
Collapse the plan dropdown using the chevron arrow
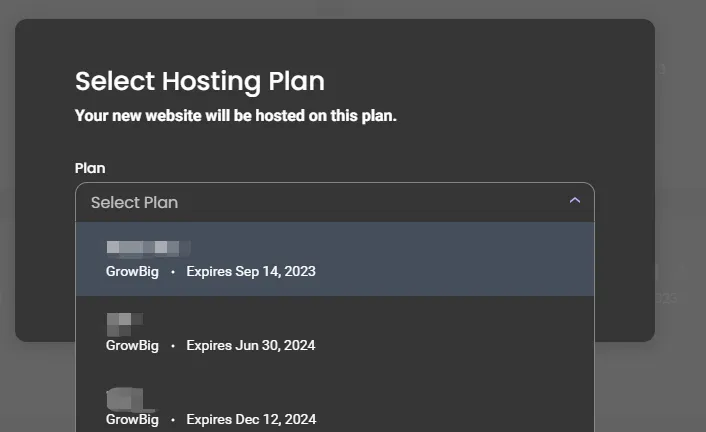pyautogui.click(x=574, y=201)
